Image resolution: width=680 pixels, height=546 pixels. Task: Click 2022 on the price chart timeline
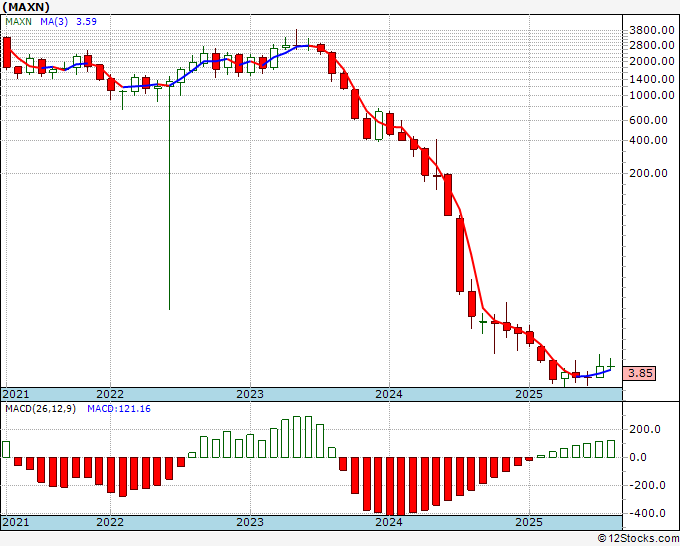tap(110, 394)
